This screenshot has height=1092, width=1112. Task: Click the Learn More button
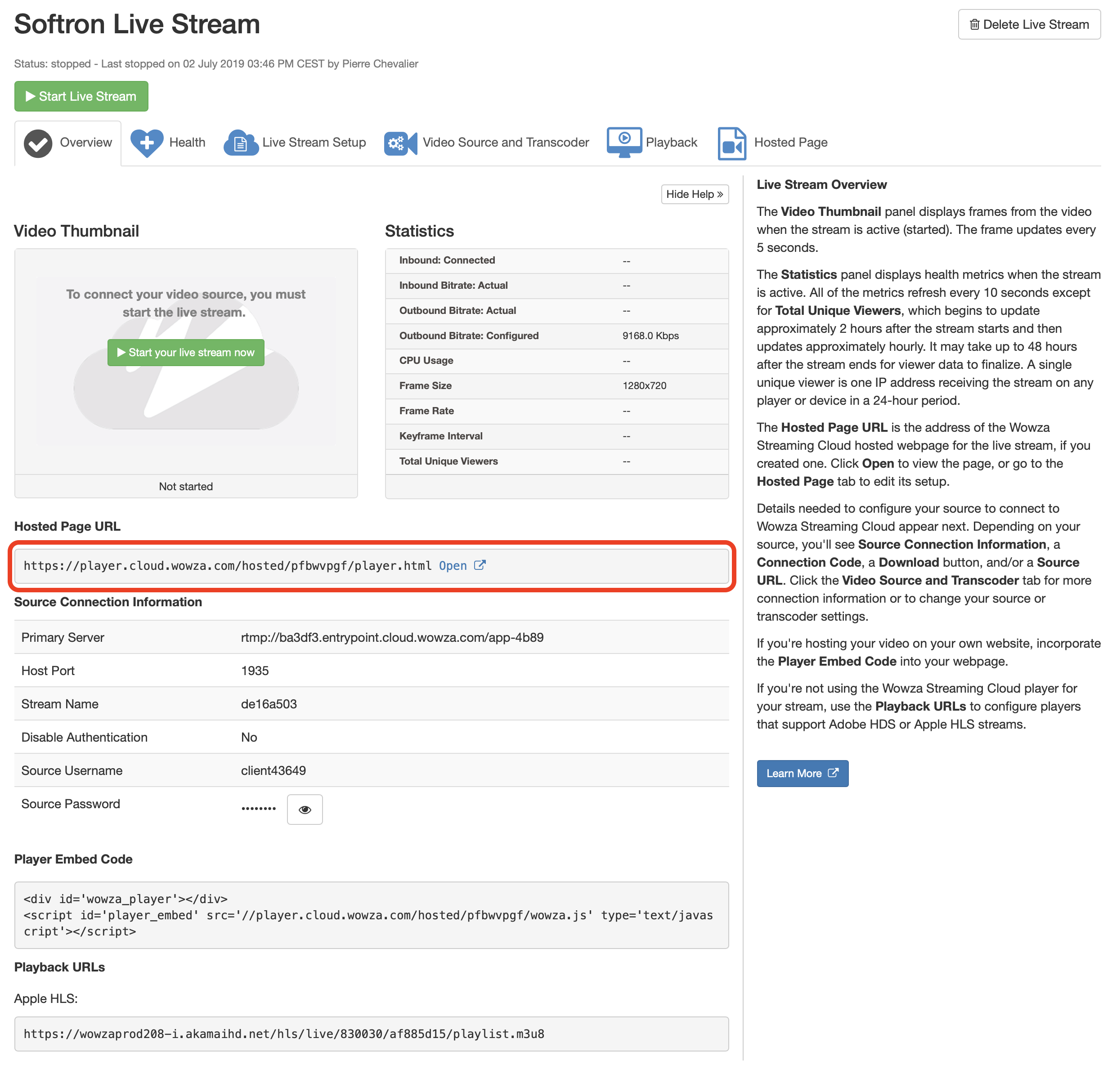point(803,773)
